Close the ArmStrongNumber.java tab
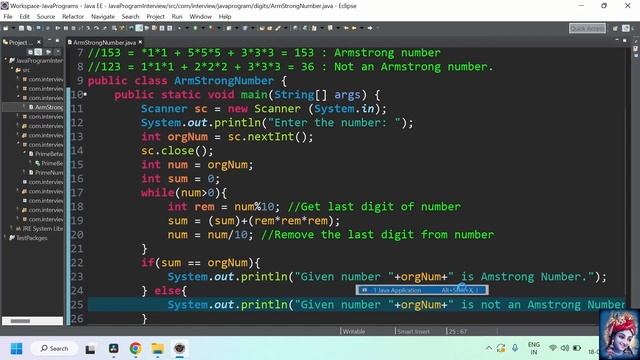Screen dimensions: 640x360 [x=140, y=42]
